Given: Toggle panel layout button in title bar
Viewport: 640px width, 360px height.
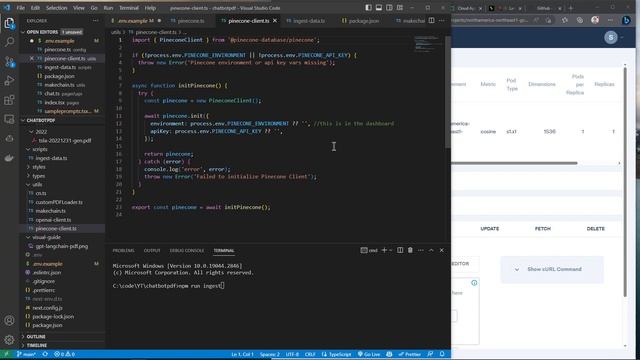Looking at the screenshot, I should (379, 8).
